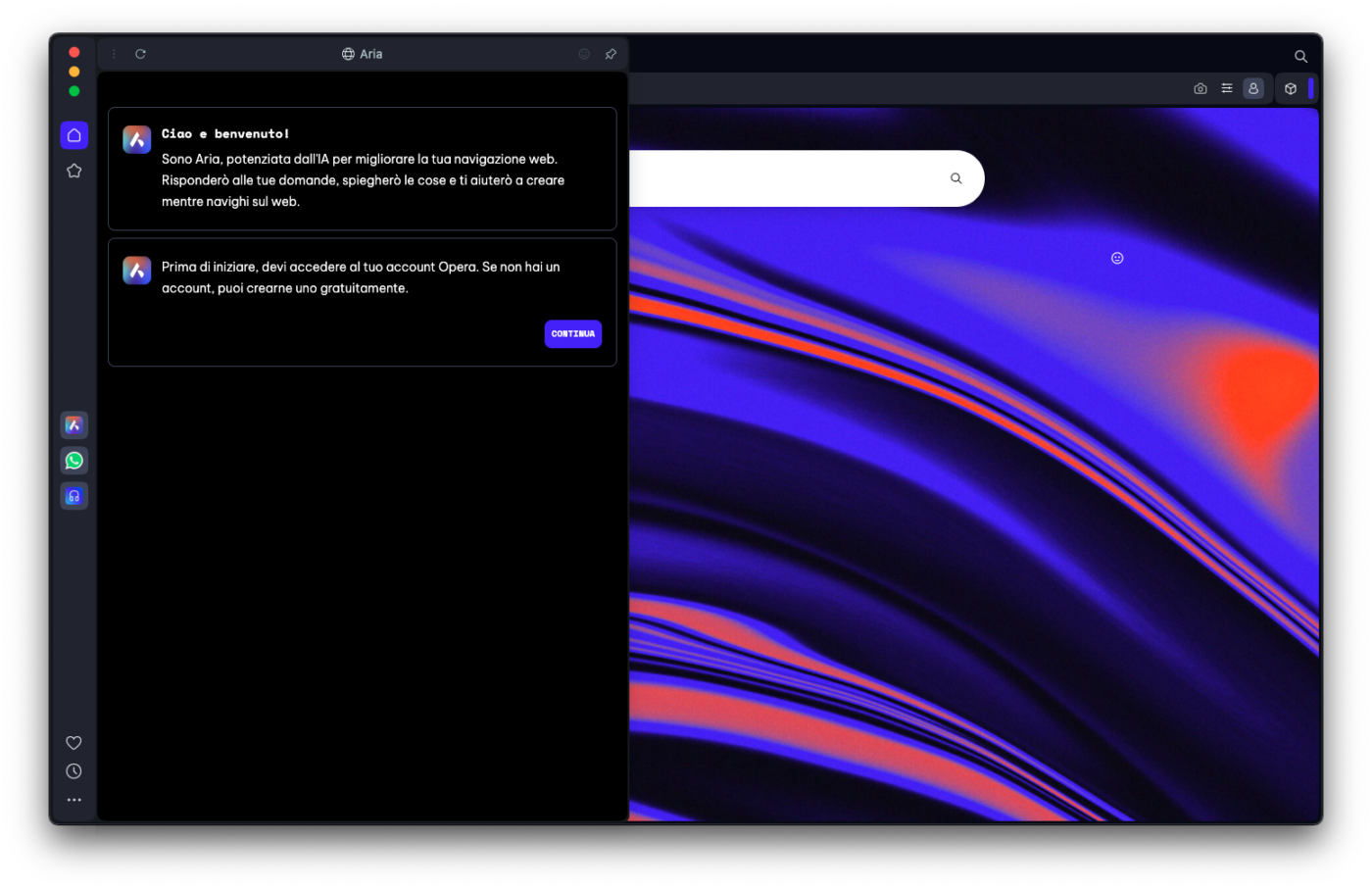The height and width of the screenshot is (890, 1372).
Task: Expand the sidebar three-dots menu
Action: tap(74, 800)
